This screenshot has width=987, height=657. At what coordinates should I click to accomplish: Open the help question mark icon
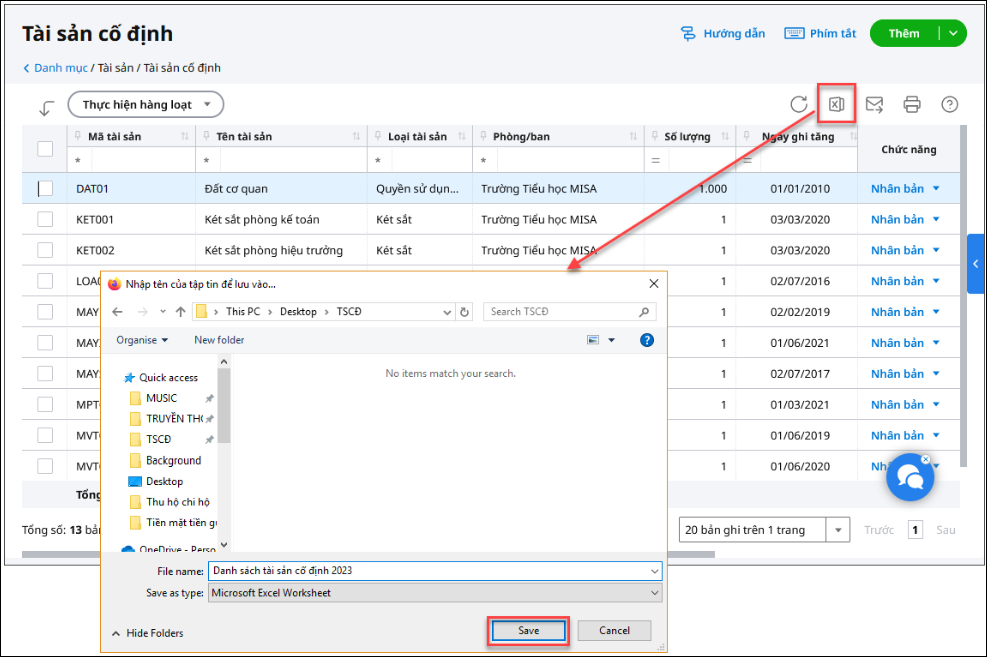(950, 104)
